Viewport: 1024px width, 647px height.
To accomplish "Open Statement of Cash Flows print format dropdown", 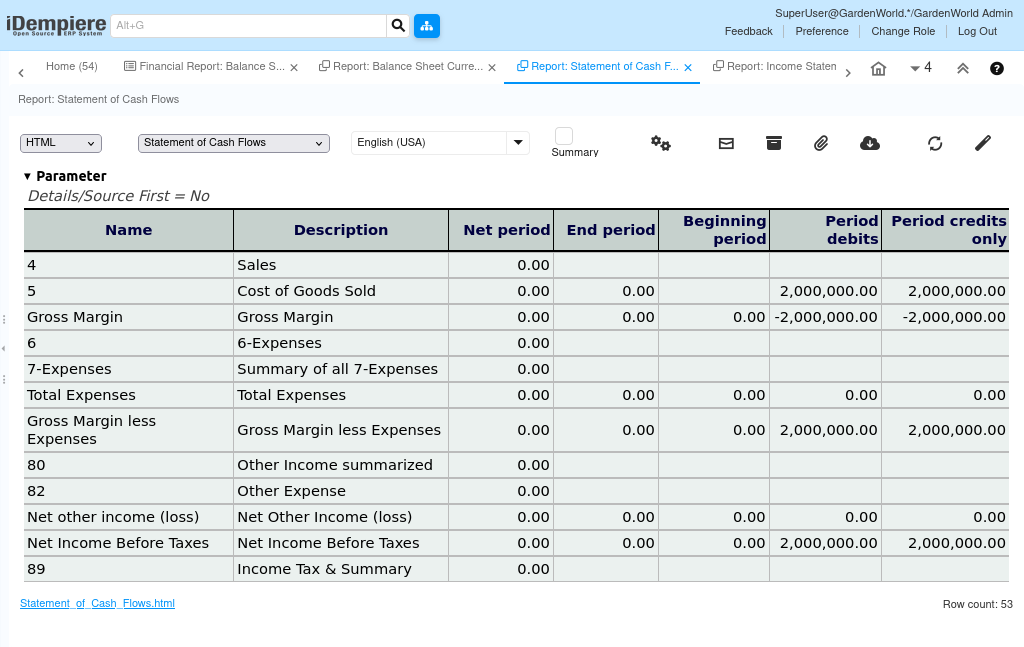I will tap(234, 143).
